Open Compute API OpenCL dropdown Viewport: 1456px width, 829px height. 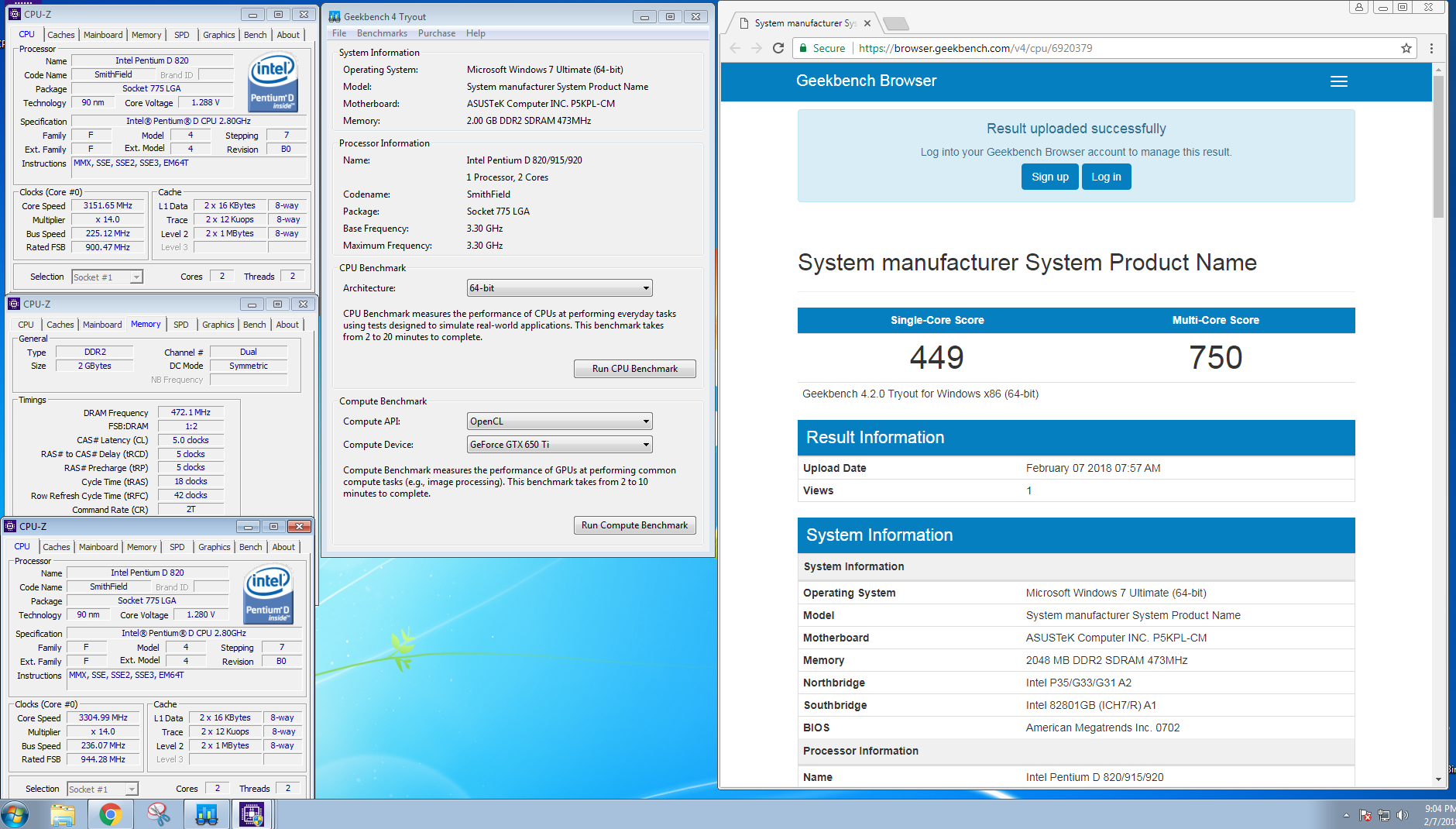point(560,421)
